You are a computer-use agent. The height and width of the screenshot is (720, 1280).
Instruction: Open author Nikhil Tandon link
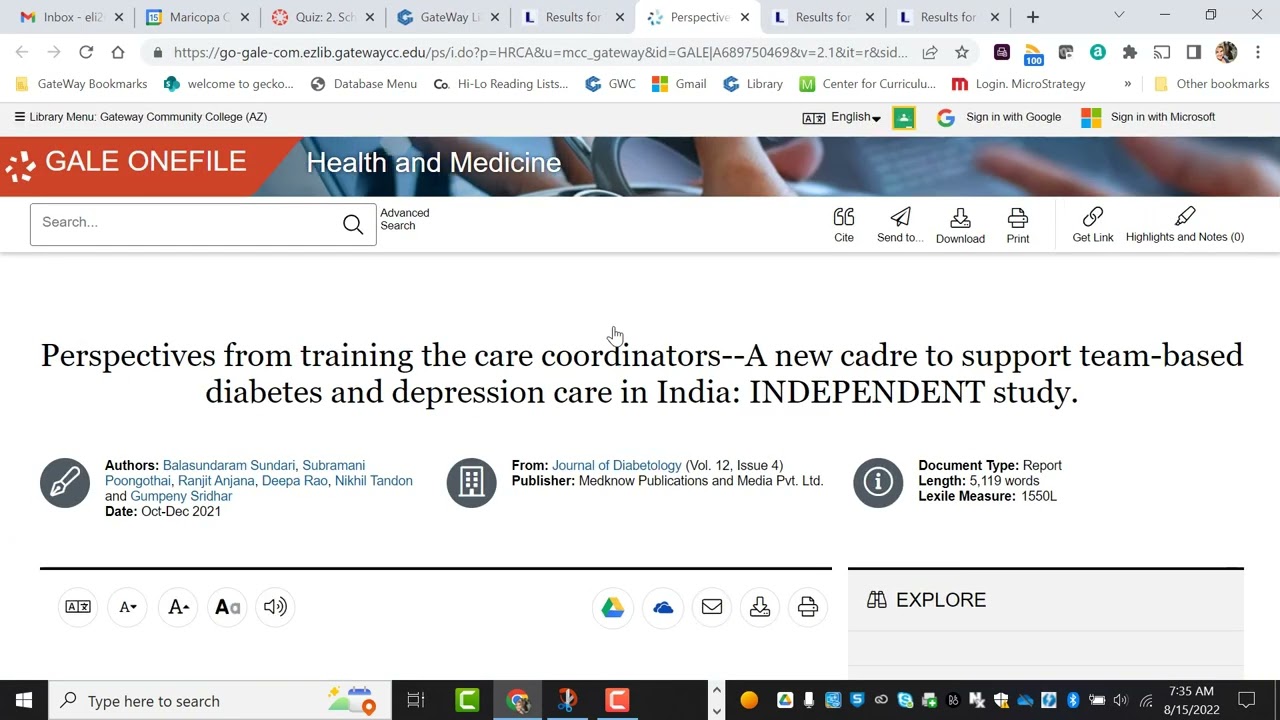[374, 481]
